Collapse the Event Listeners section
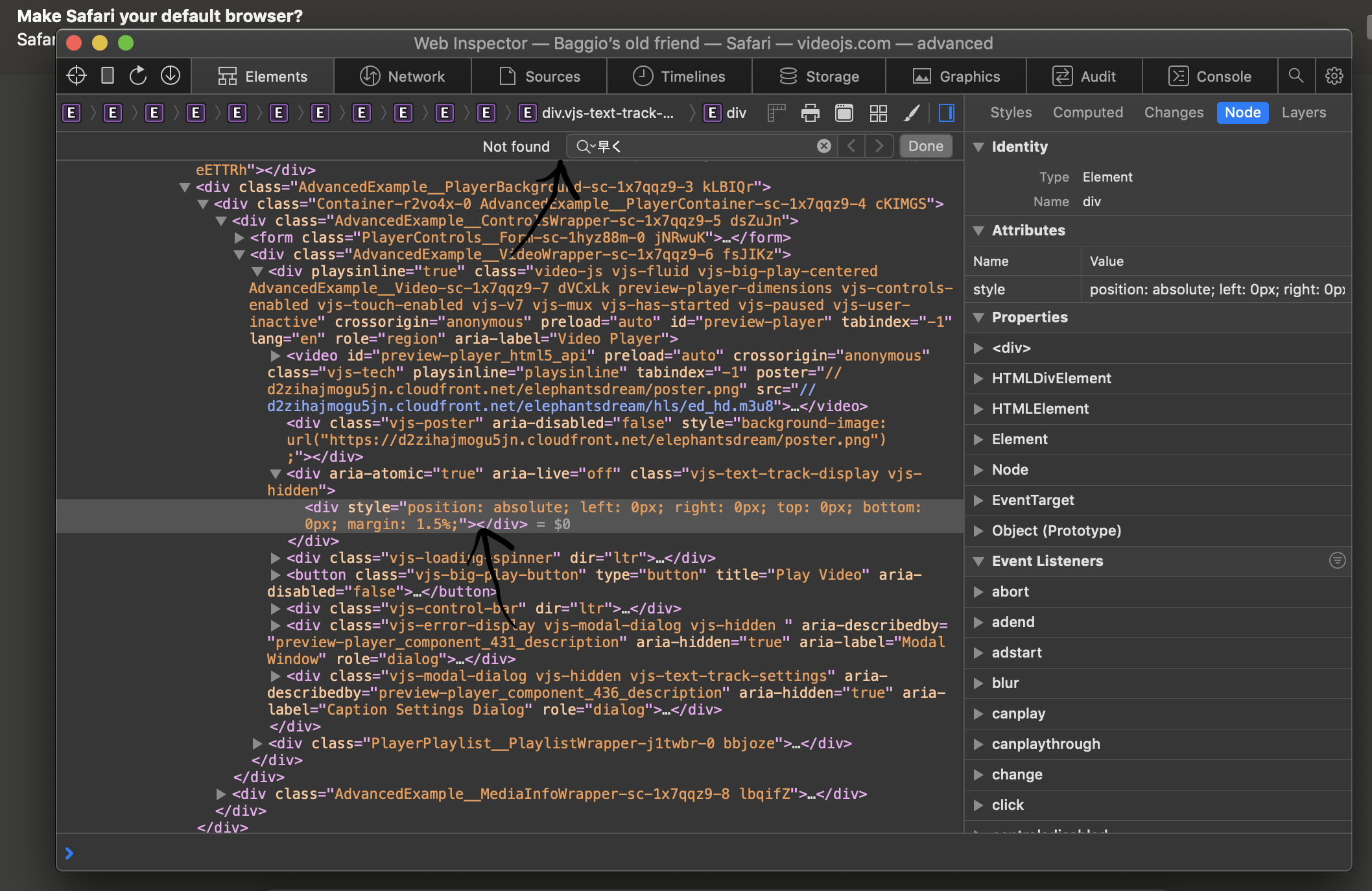This screenshot has width=1372, height=891. 978,561
